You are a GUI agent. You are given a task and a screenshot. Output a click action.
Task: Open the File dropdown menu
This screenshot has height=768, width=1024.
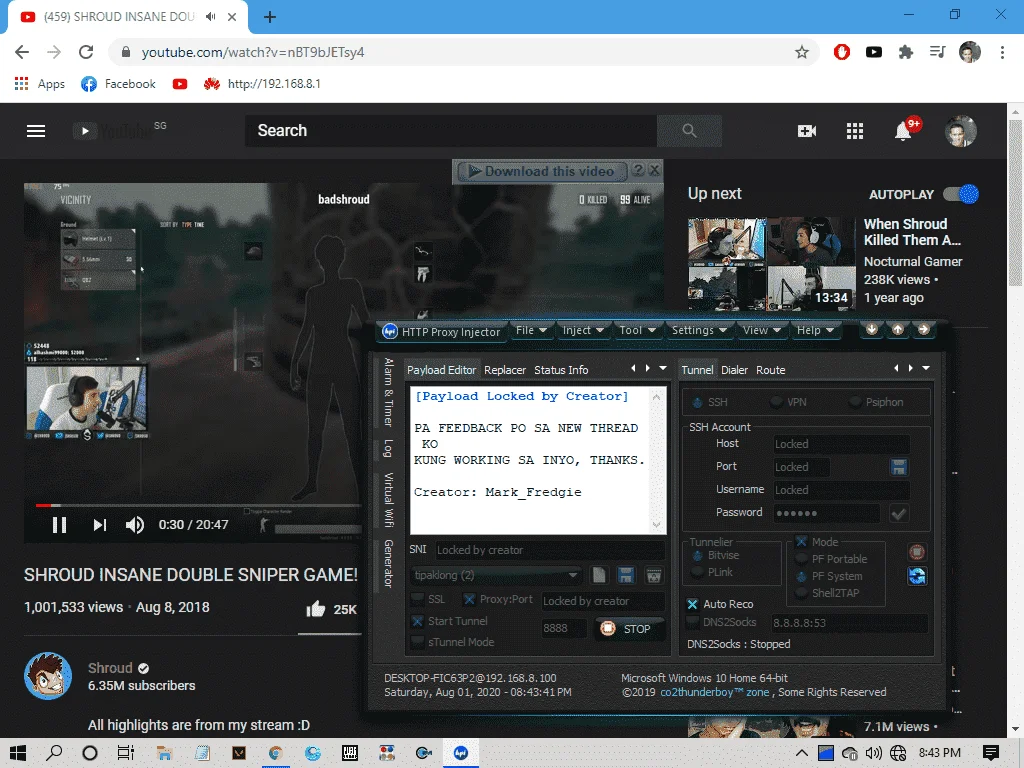(x=531, y=330)
